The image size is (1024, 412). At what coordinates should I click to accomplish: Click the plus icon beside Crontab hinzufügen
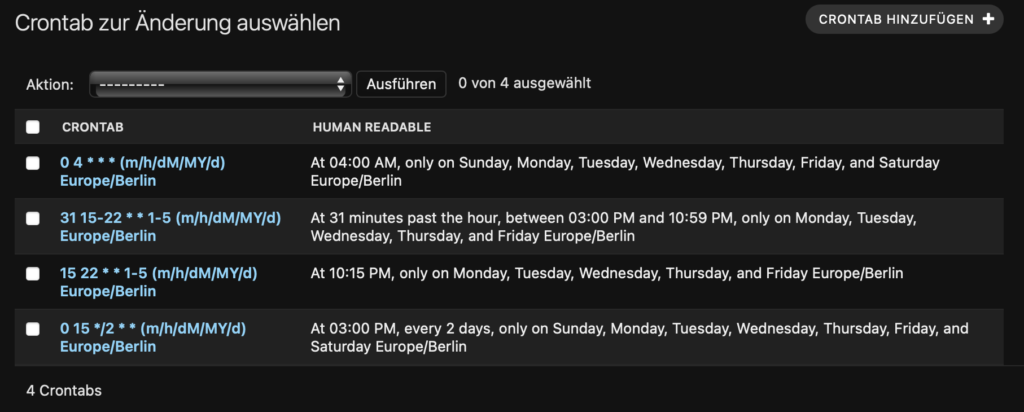click(988, 19)
